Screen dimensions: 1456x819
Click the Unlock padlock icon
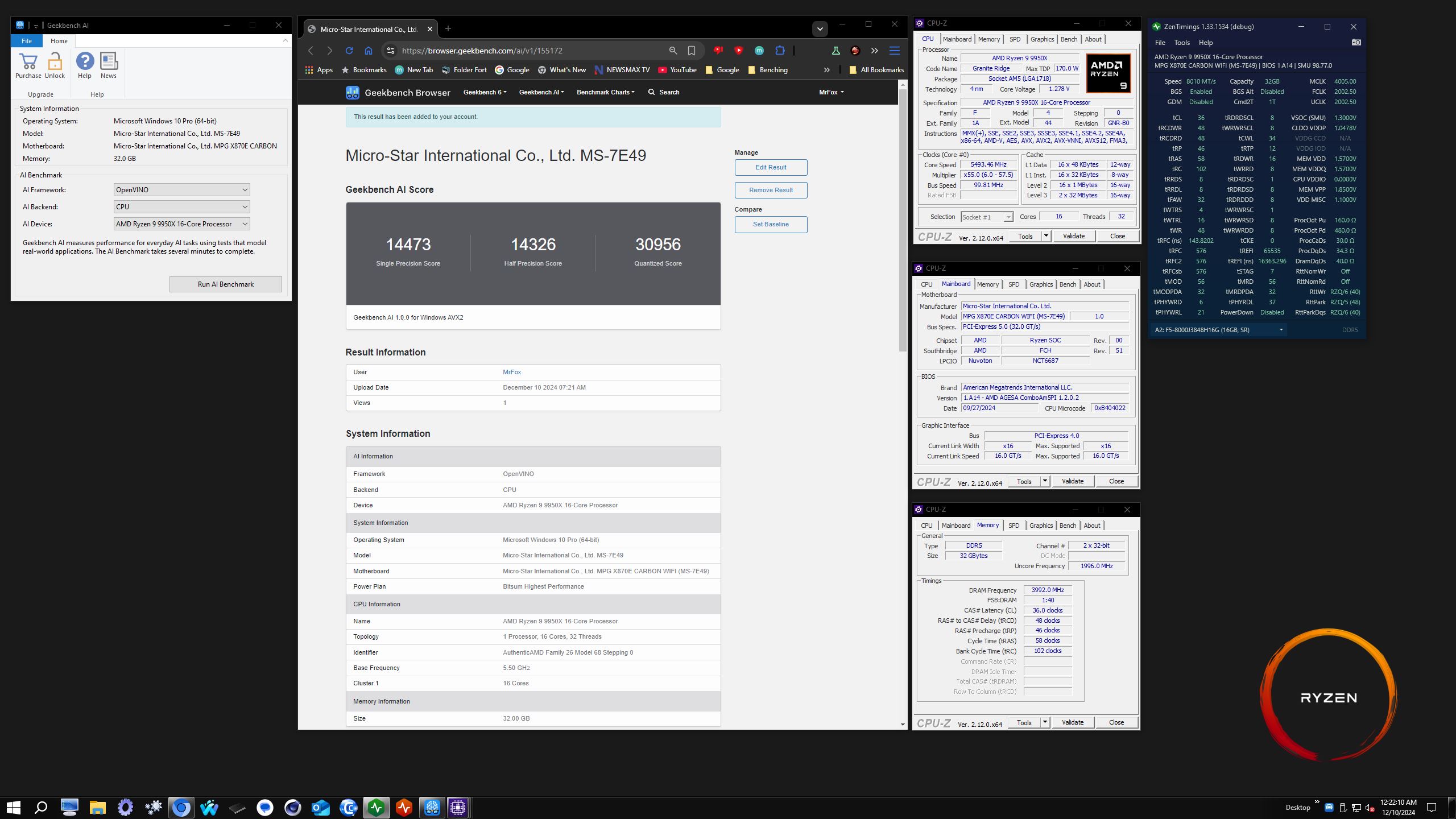[55, 61]
